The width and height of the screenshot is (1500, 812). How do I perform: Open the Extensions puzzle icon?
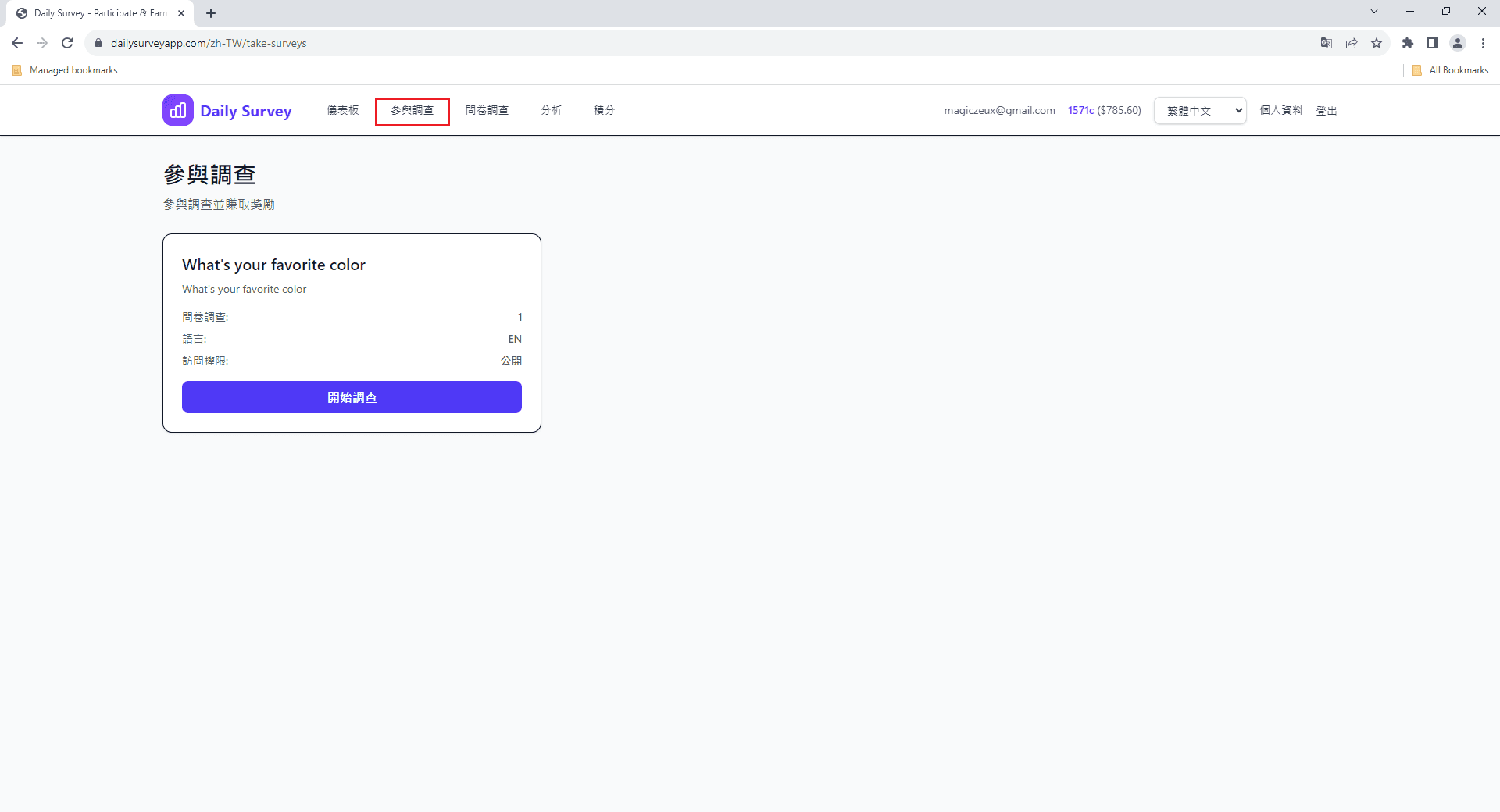pyautogui.click(x=1407, y=43)
